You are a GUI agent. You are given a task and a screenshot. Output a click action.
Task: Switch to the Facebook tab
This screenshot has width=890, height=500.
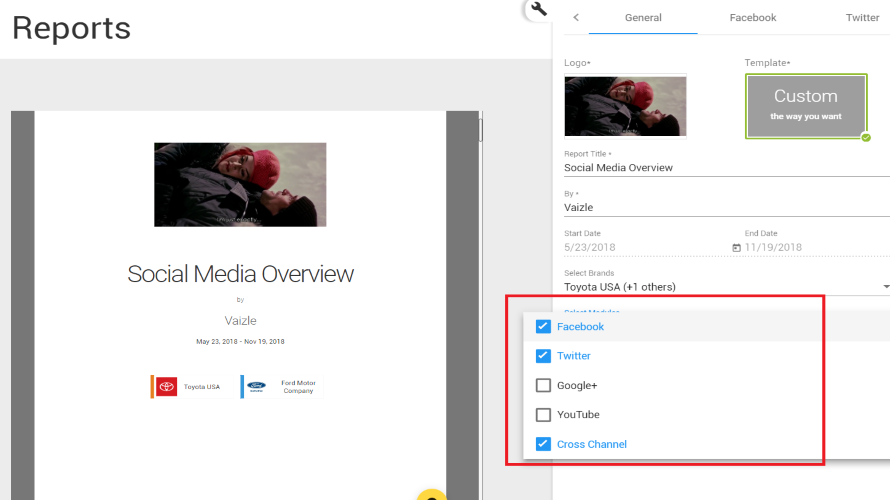click(x=753, y=18)
